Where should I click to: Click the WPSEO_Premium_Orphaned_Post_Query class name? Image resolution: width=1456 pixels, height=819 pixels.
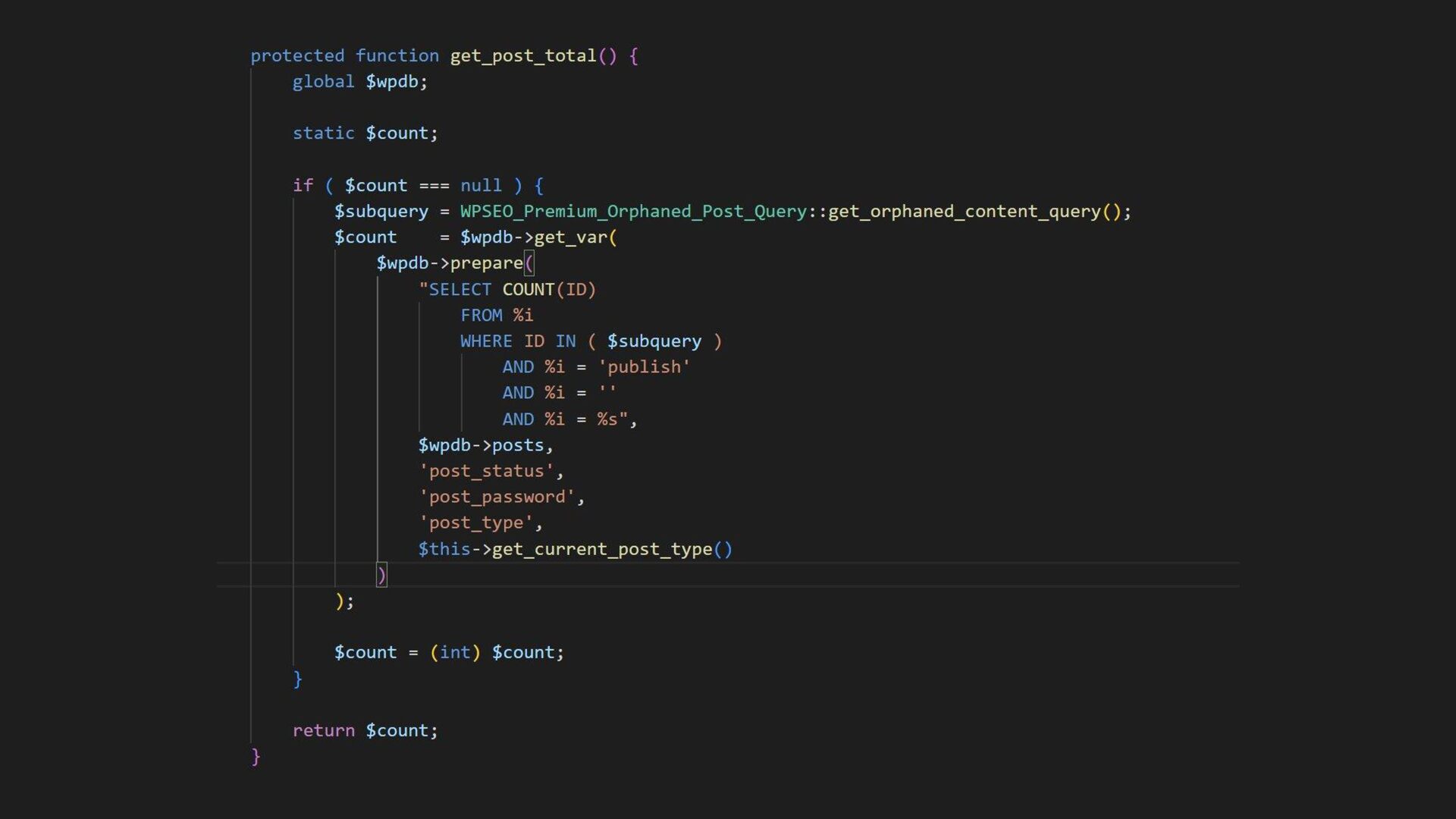633,211
